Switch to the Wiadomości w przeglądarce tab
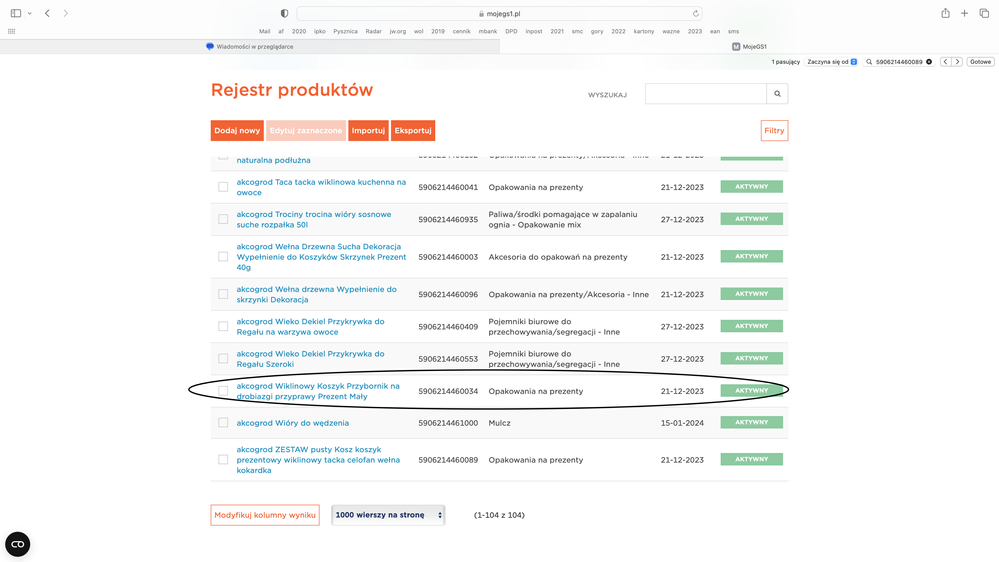Screen dimensions: 999x562 pyautogui.click(x=250, y=46)
